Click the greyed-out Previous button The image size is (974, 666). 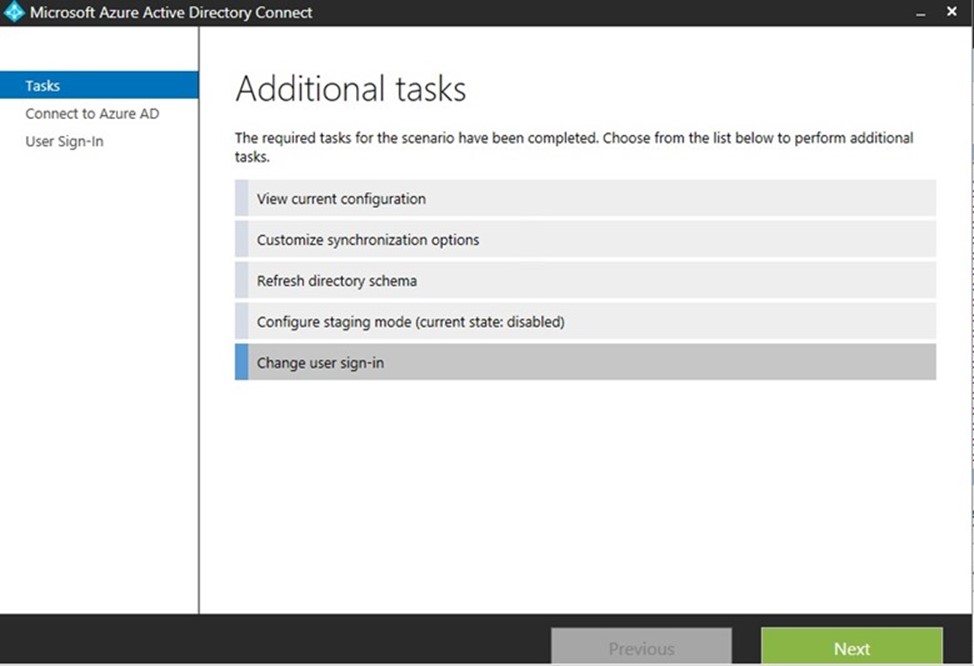641,647
